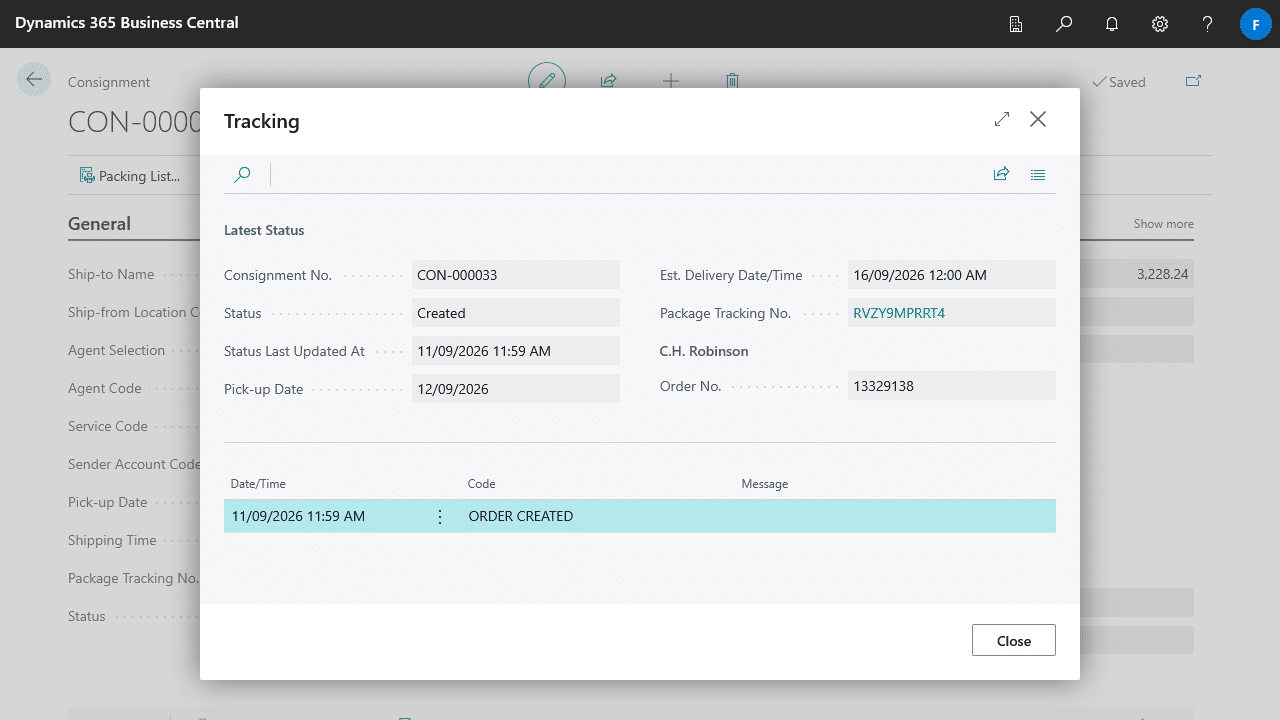Click the plus new-record icon on Consignment page
This screenshot has height=720, width=1280.
(x=670, y=81)
